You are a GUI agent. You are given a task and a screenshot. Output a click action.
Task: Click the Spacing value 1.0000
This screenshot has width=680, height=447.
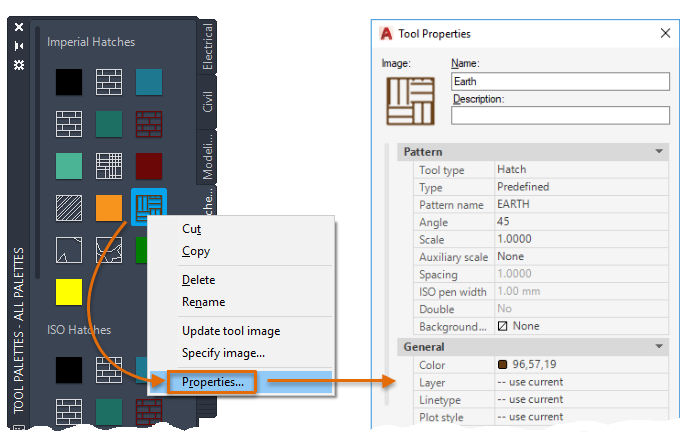pyautogui.click(x=581, y=274)
